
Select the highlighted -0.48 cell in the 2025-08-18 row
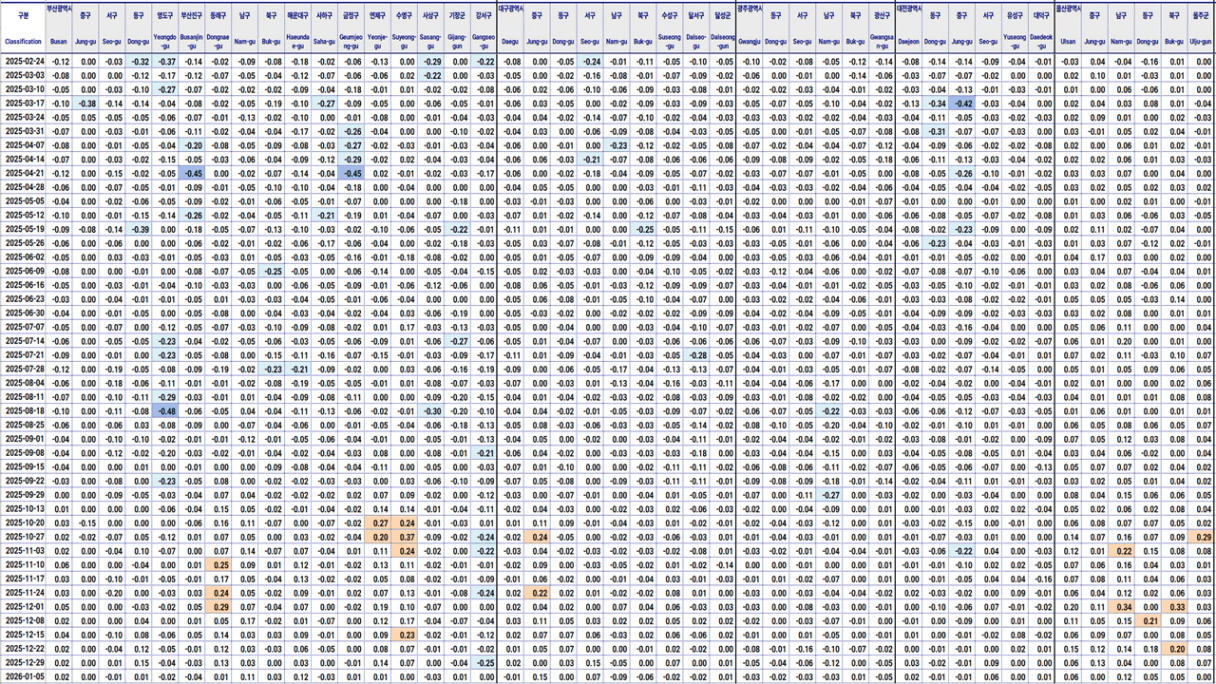pyautogui.click(x=166, y=410)
